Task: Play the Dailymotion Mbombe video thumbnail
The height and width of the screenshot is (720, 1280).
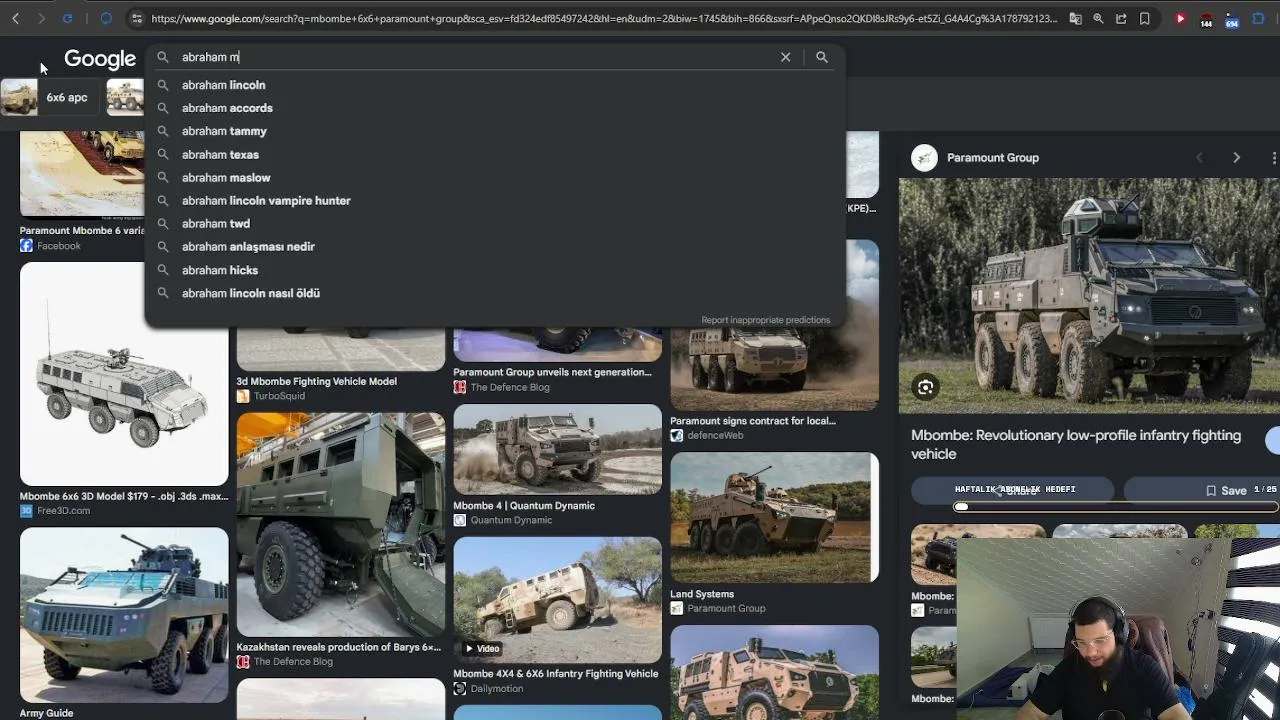Action: coord(557,600)
